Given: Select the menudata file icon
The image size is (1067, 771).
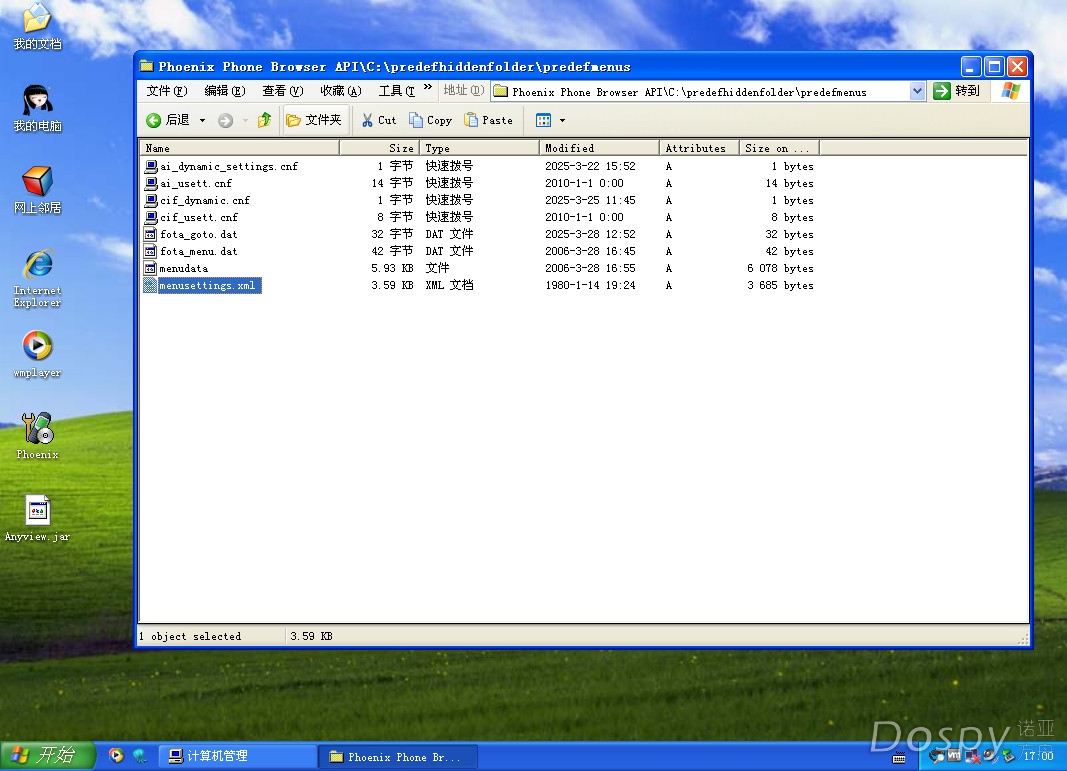Looking at the screenshot, I should [151, 268].
